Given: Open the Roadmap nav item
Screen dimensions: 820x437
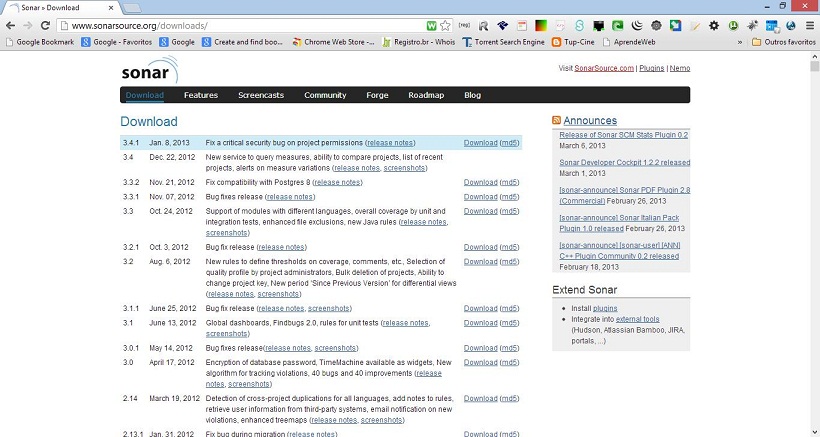Looking at the screenshot, I should 426,95.
